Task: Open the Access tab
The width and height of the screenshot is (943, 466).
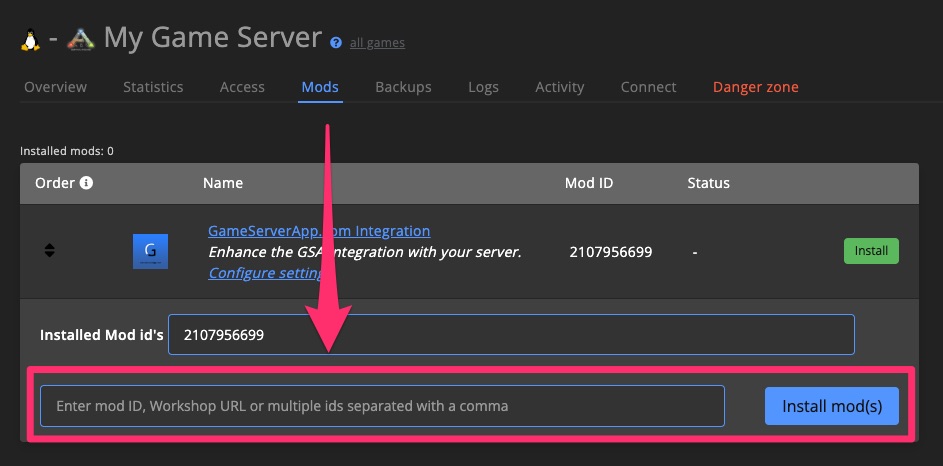Action: coord(242,87)
